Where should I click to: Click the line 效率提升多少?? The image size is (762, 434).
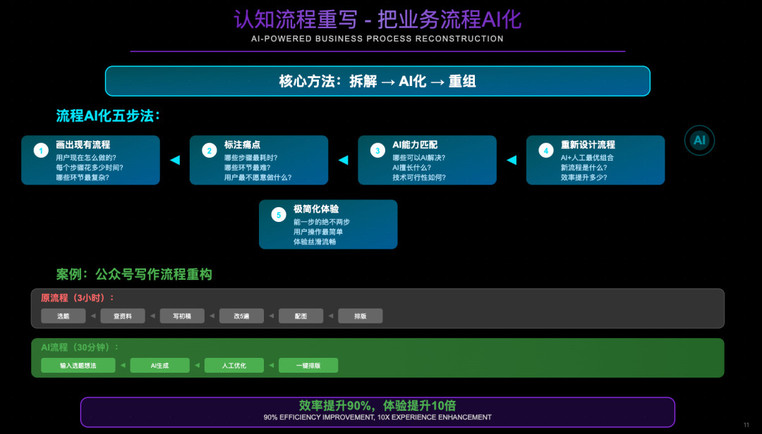pyautogui.click(x=584, y=177)
